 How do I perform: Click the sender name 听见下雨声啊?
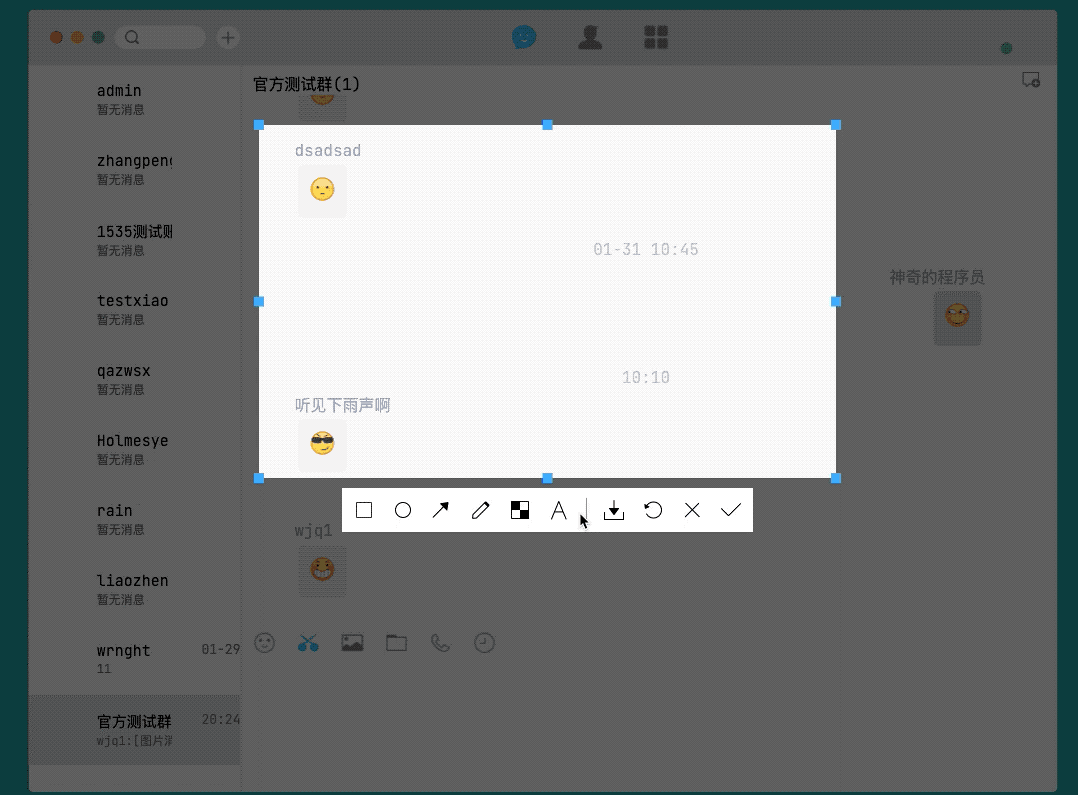tap(342, 405)
